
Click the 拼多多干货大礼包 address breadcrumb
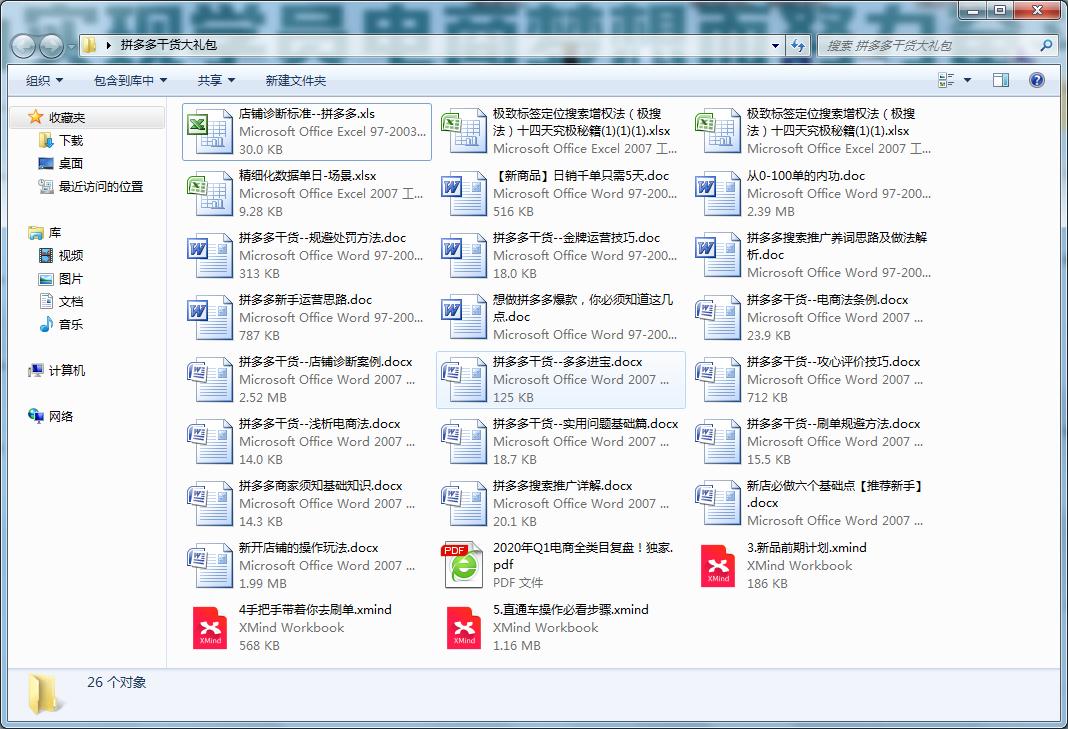point(168,45)
